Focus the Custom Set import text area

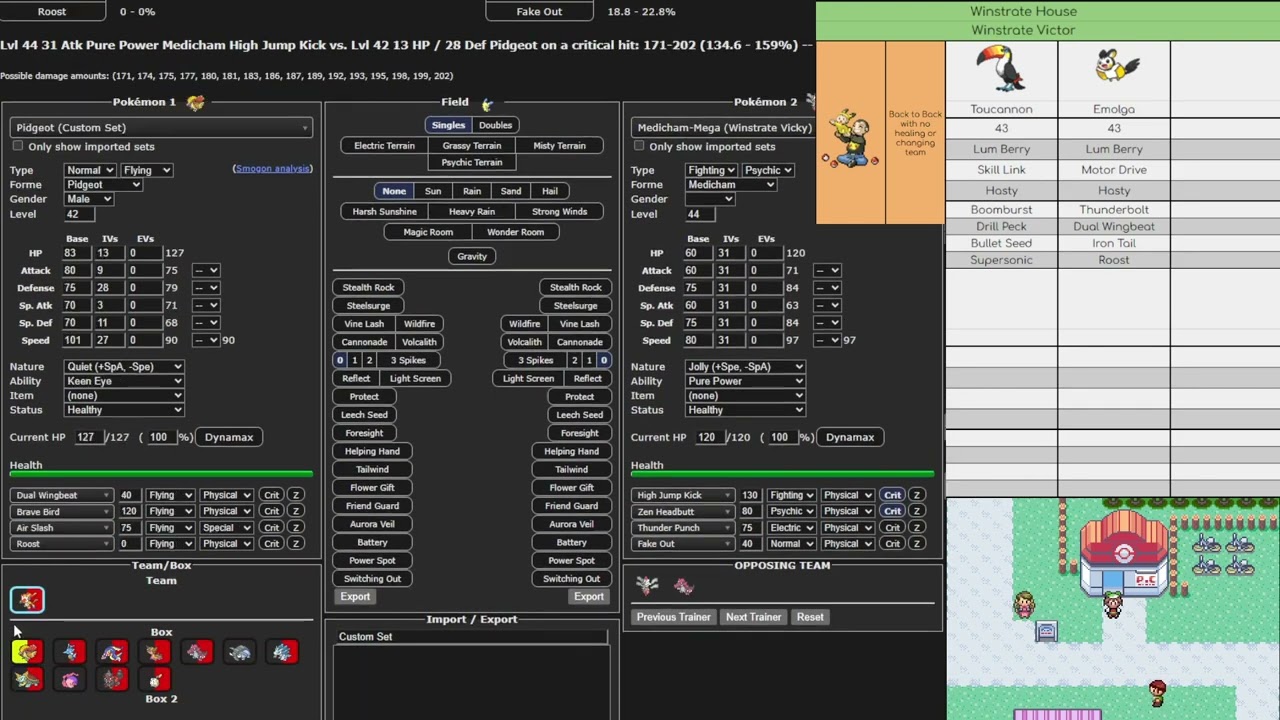click(472, 682)
